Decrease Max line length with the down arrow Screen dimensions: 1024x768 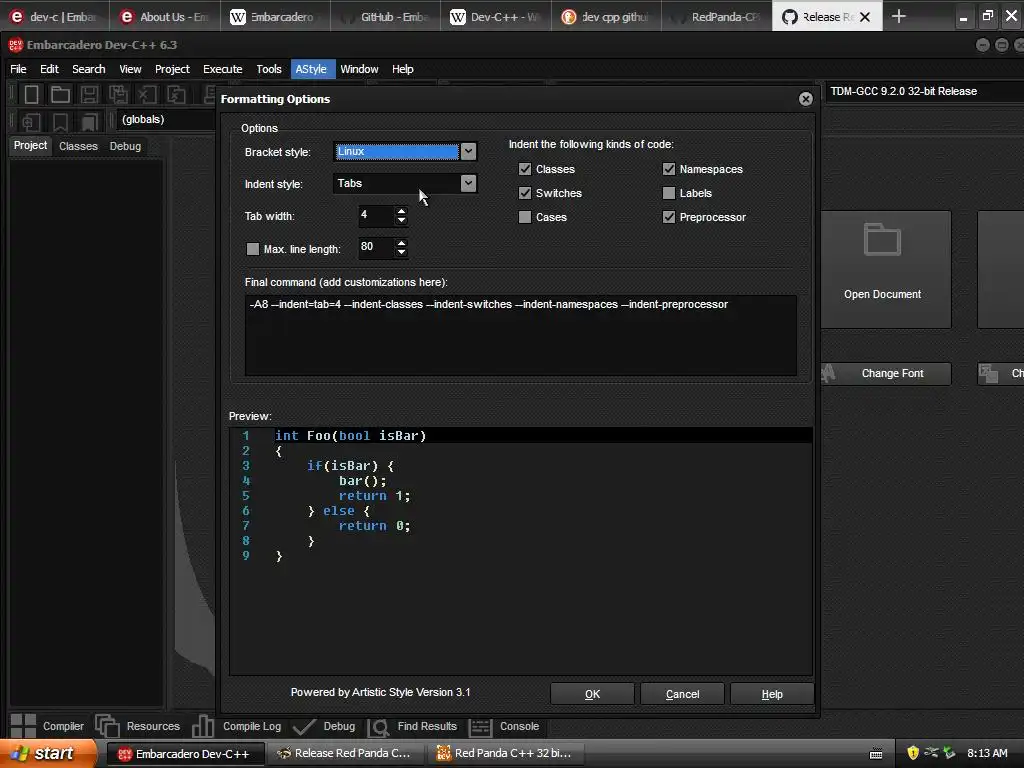coord(401,252)
